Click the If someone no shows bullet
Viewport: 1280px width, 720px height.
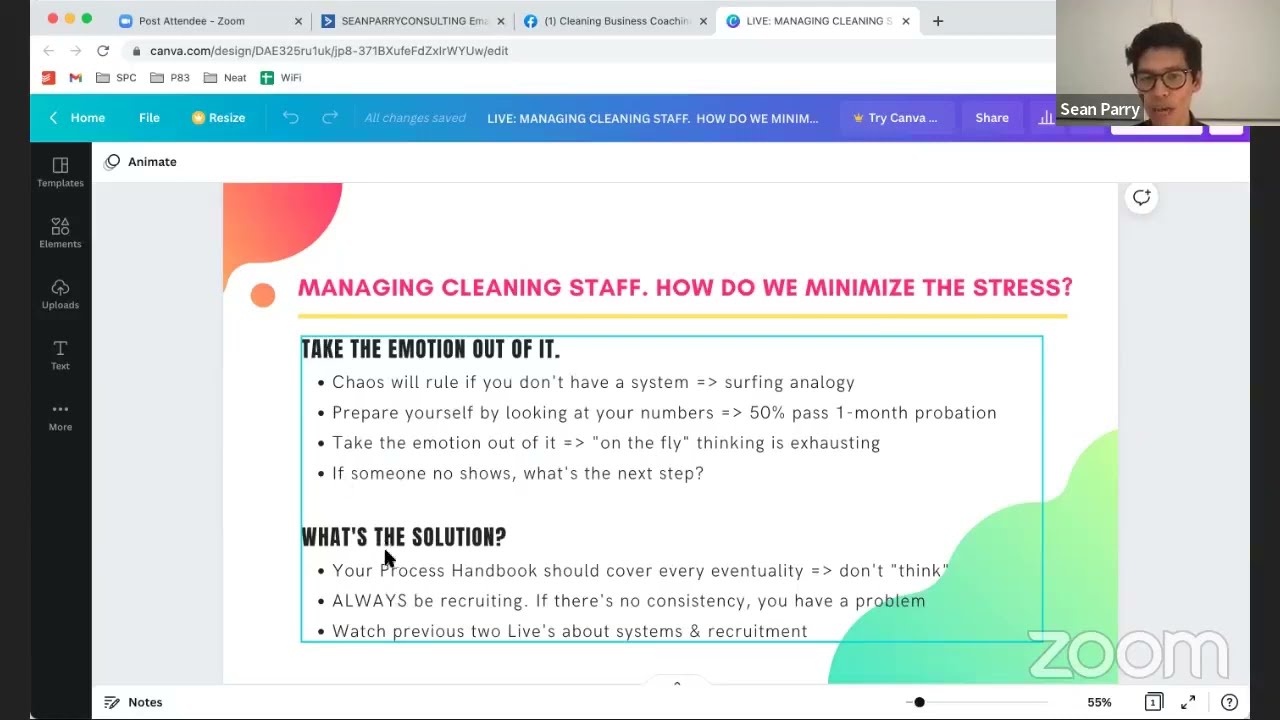click(518, 473)
